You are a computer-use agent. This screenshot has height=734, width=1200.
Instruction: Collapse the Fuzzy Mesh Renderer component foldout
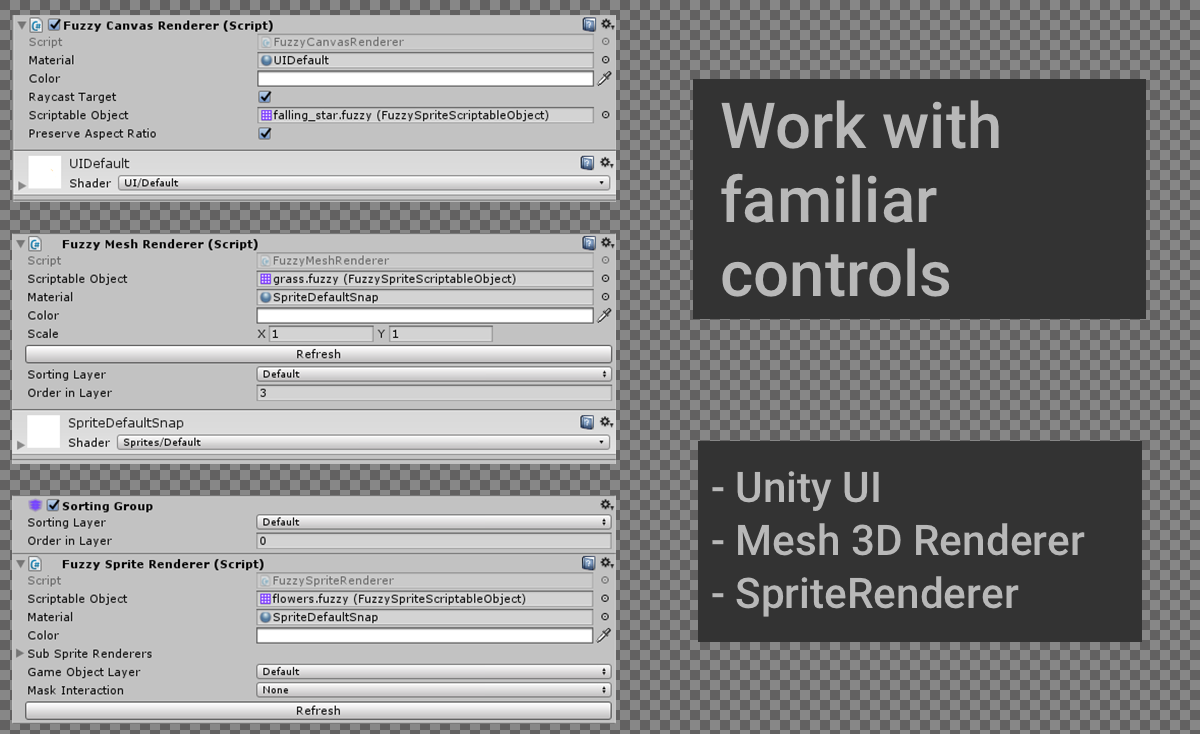click(21, 243)
